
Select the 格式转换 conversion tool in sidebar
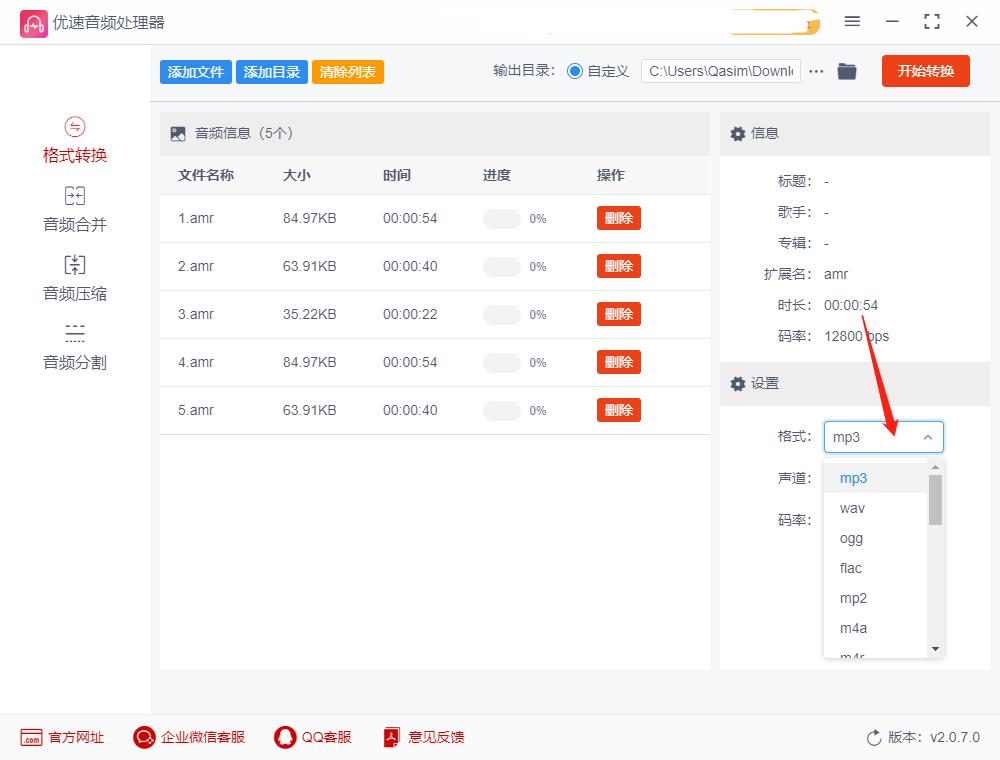click(74, 140)
